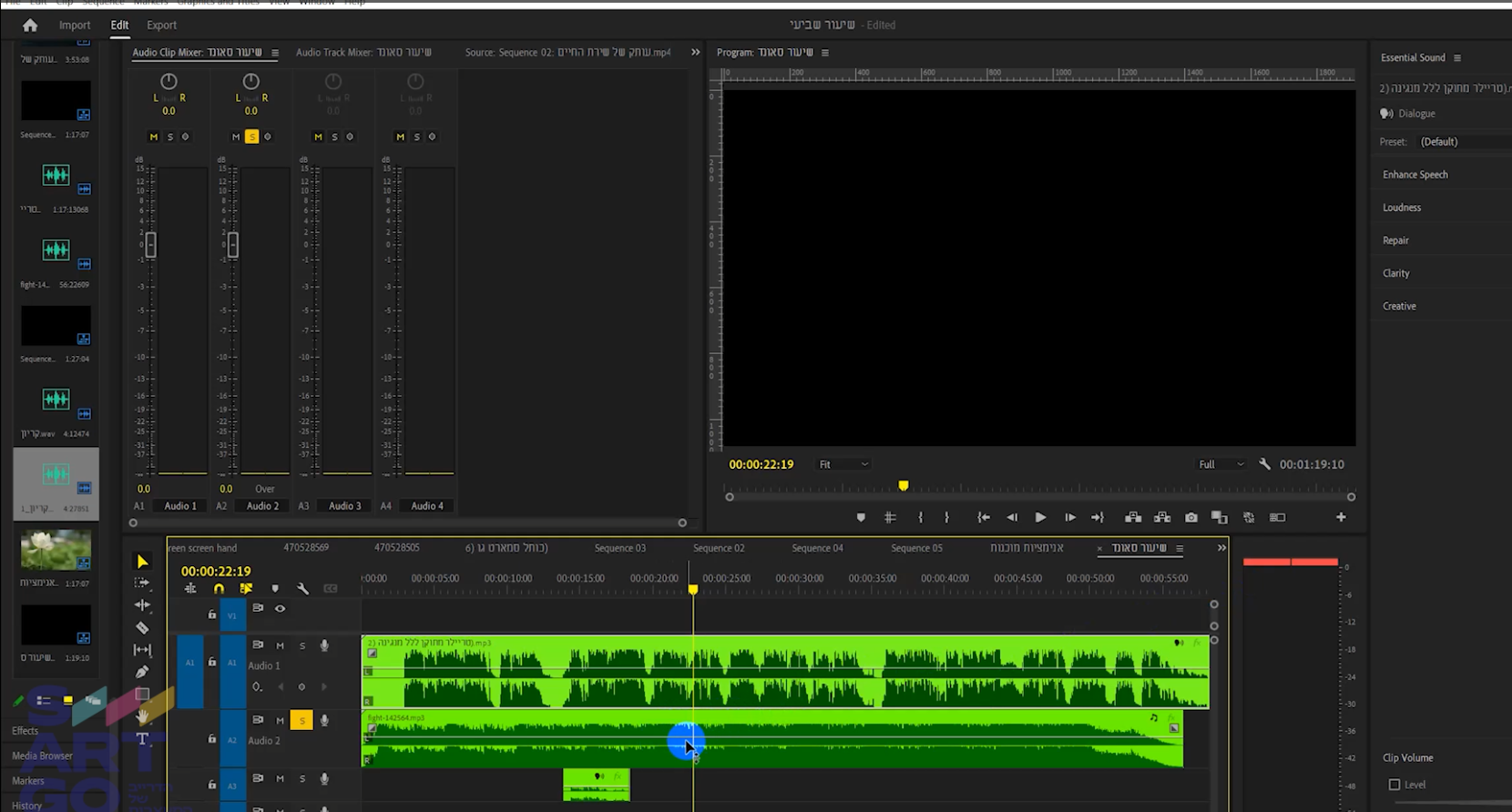Screen dimensions: 1512x812
Task: Enable the Clip Volume Level checkbox
Action: point(1394,785)
